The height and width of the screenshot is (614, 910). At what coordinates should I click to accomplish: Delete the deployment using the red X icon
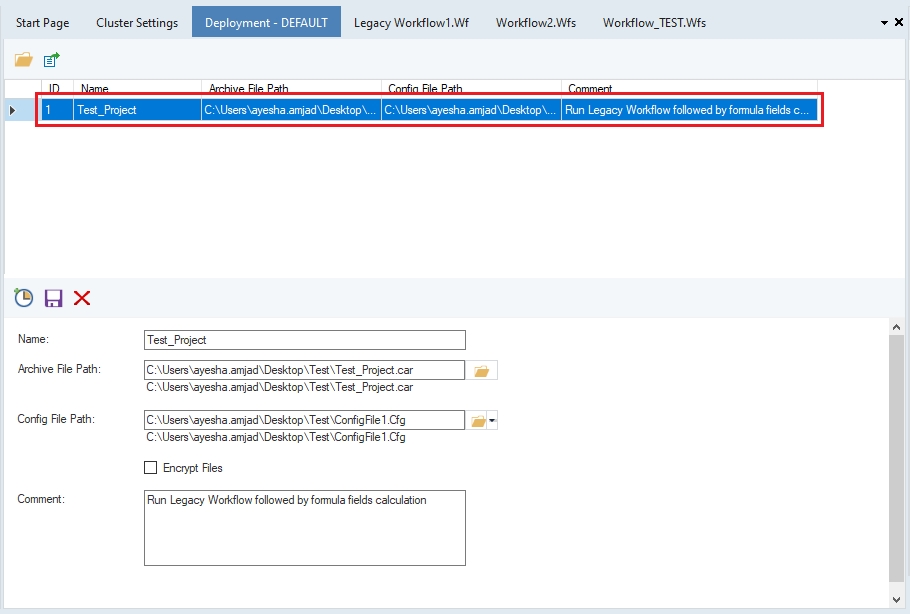click(x=82, y=298)
